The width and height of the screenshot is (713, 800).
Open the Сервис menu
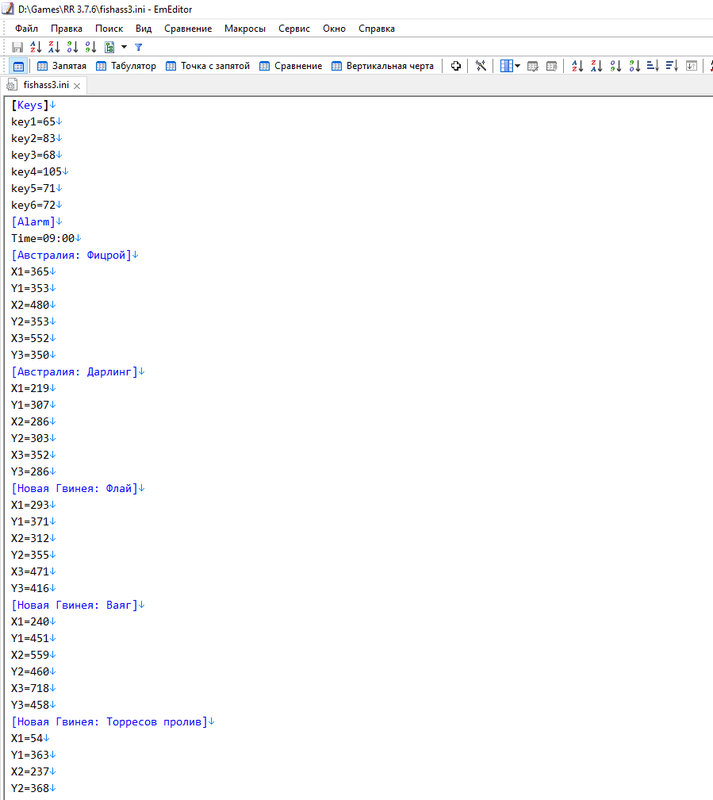[x=294, y=29]
